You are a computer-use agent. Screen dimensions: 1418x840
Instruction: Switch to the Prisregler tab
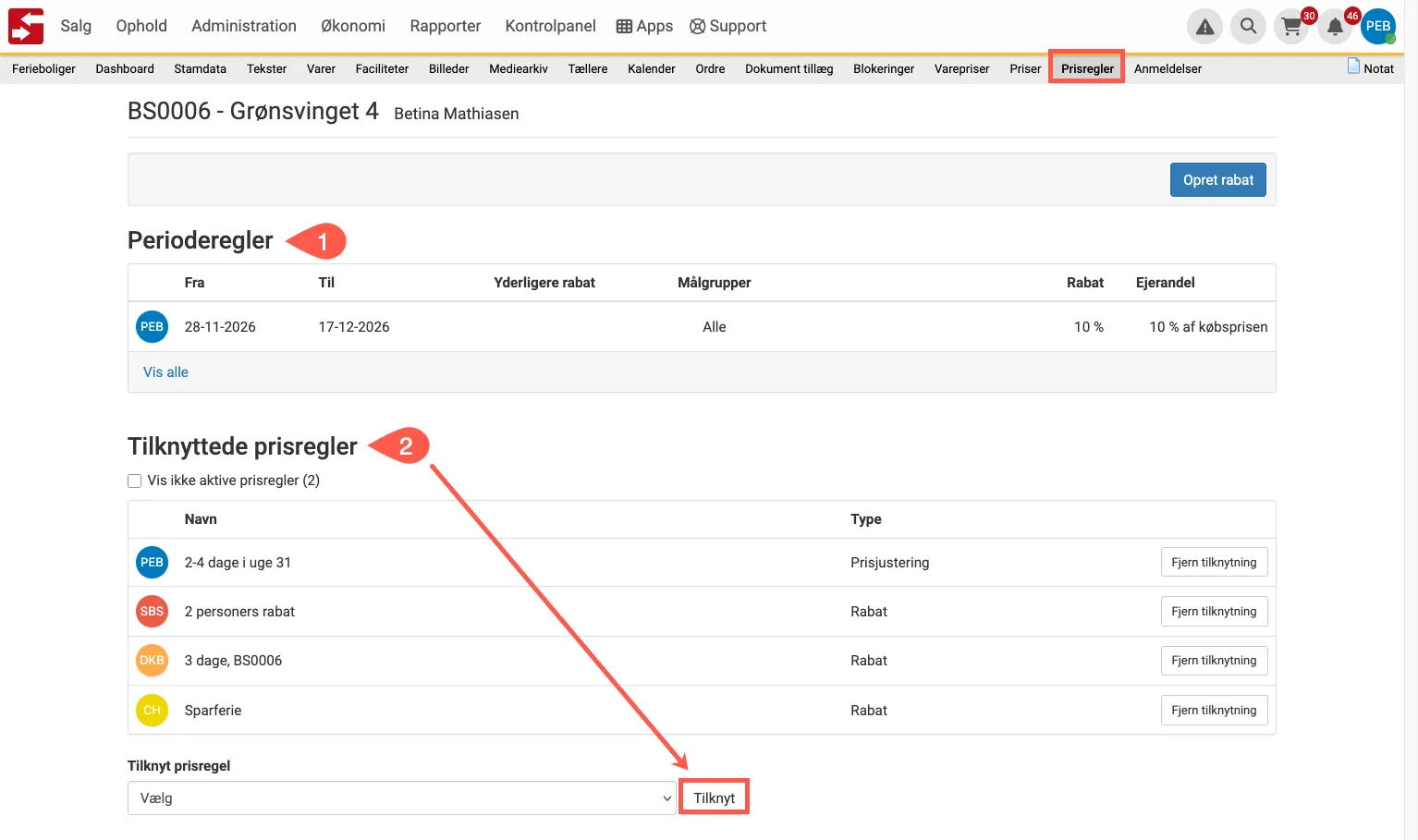[1087, 68]
